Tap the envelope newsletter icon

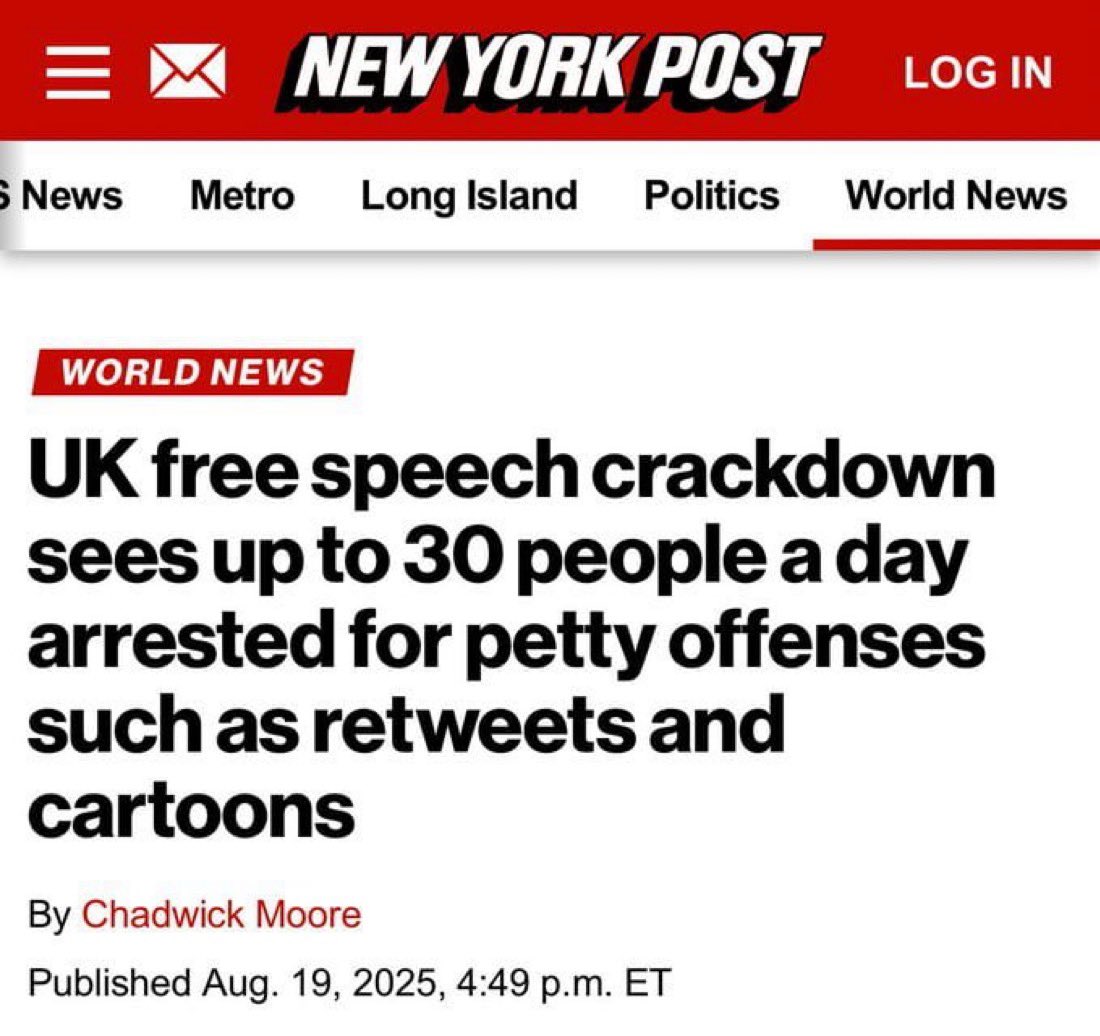pyautogui.click(x=187, y=72)
